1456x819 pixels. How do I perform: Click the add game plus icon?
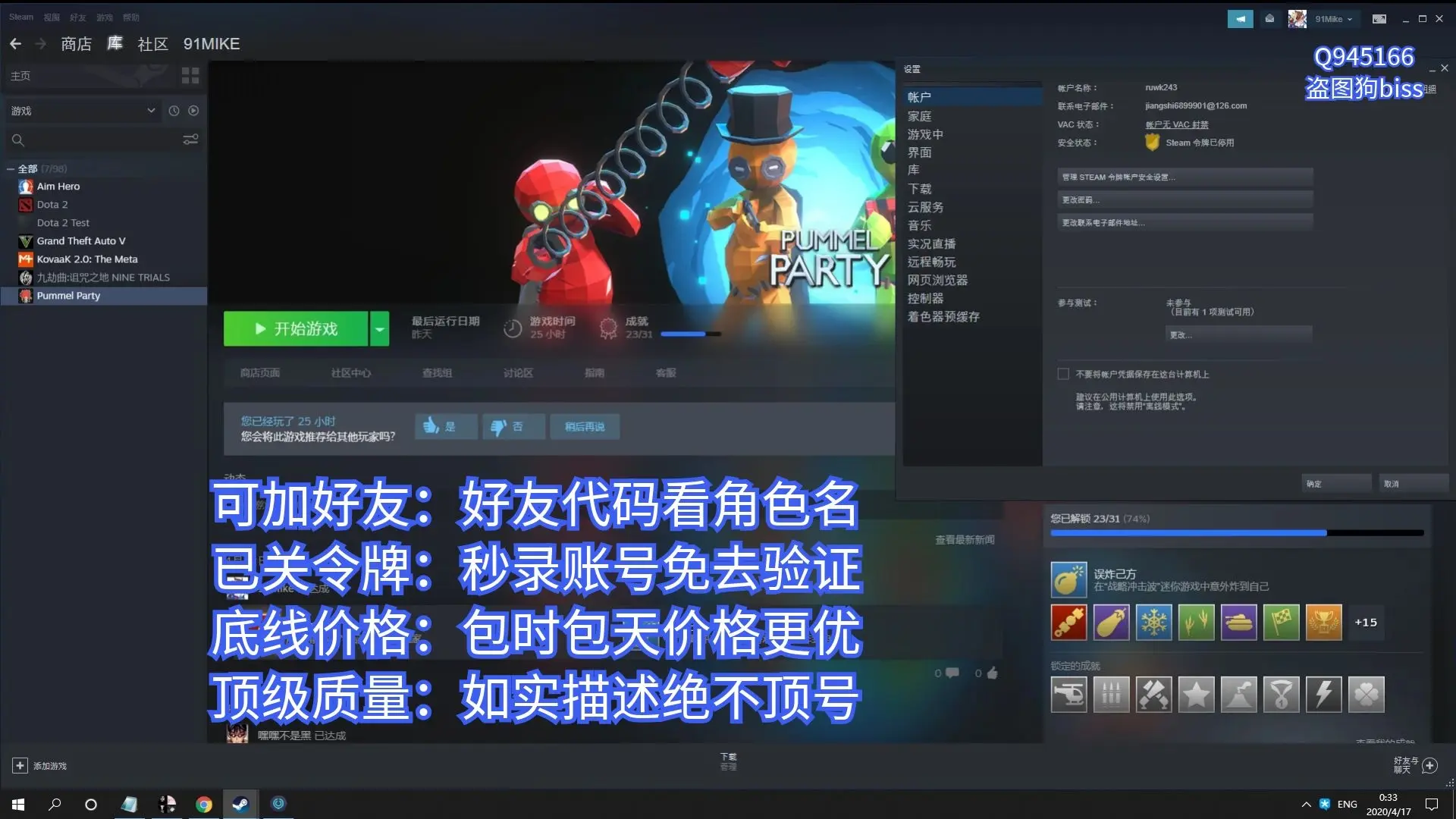click(20, 766)
